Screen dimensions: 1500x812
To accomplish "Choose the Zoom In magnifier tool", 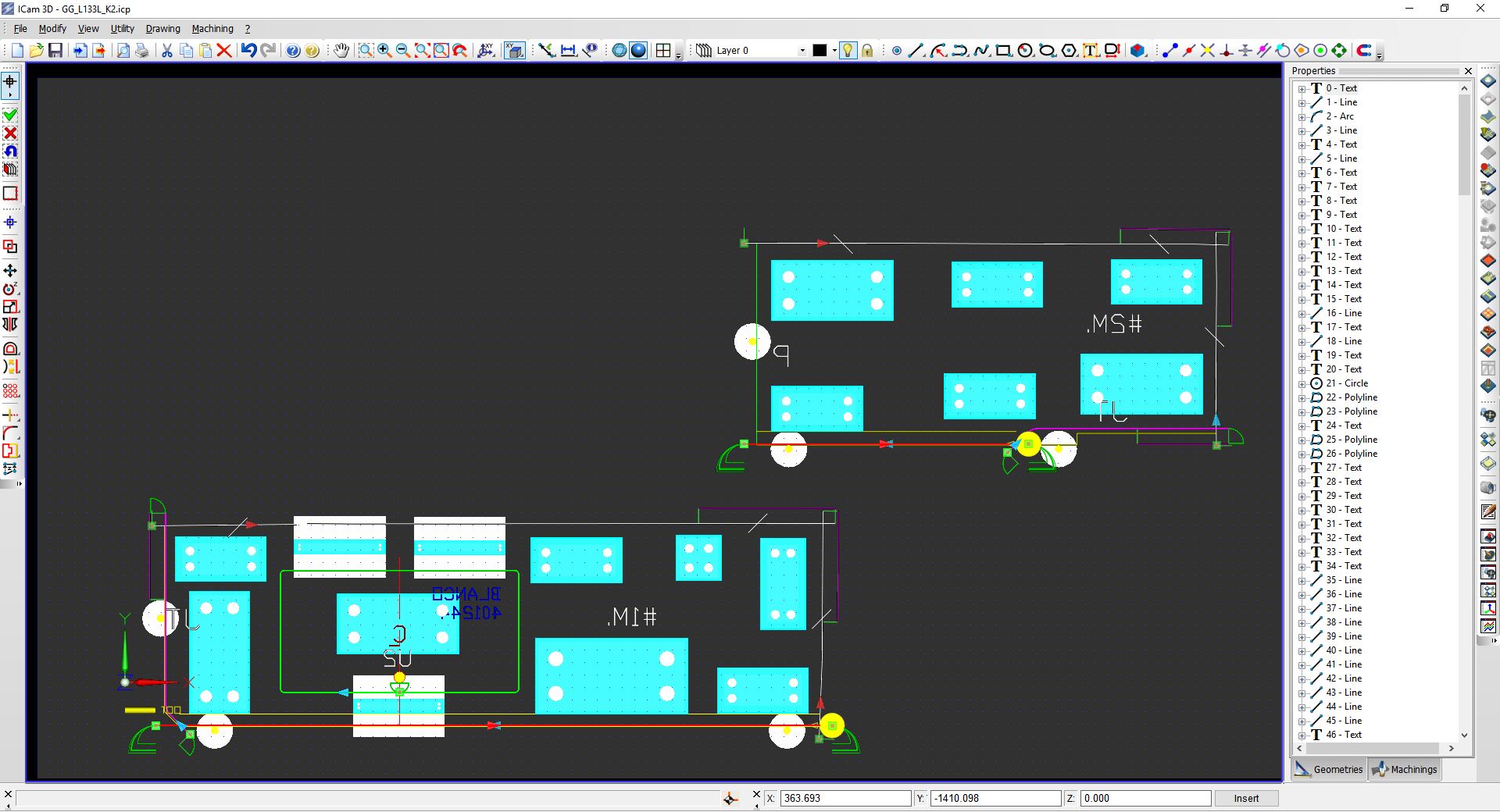I will [384, 51].
